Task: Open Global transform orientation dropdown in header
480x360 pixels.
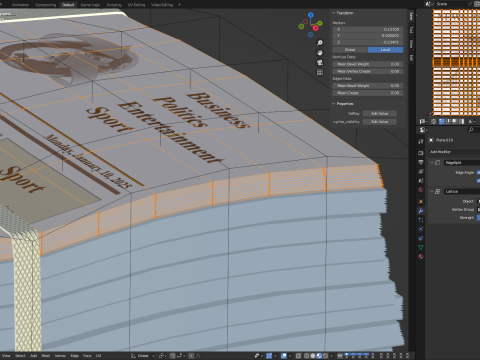Action: pos(143,356)
